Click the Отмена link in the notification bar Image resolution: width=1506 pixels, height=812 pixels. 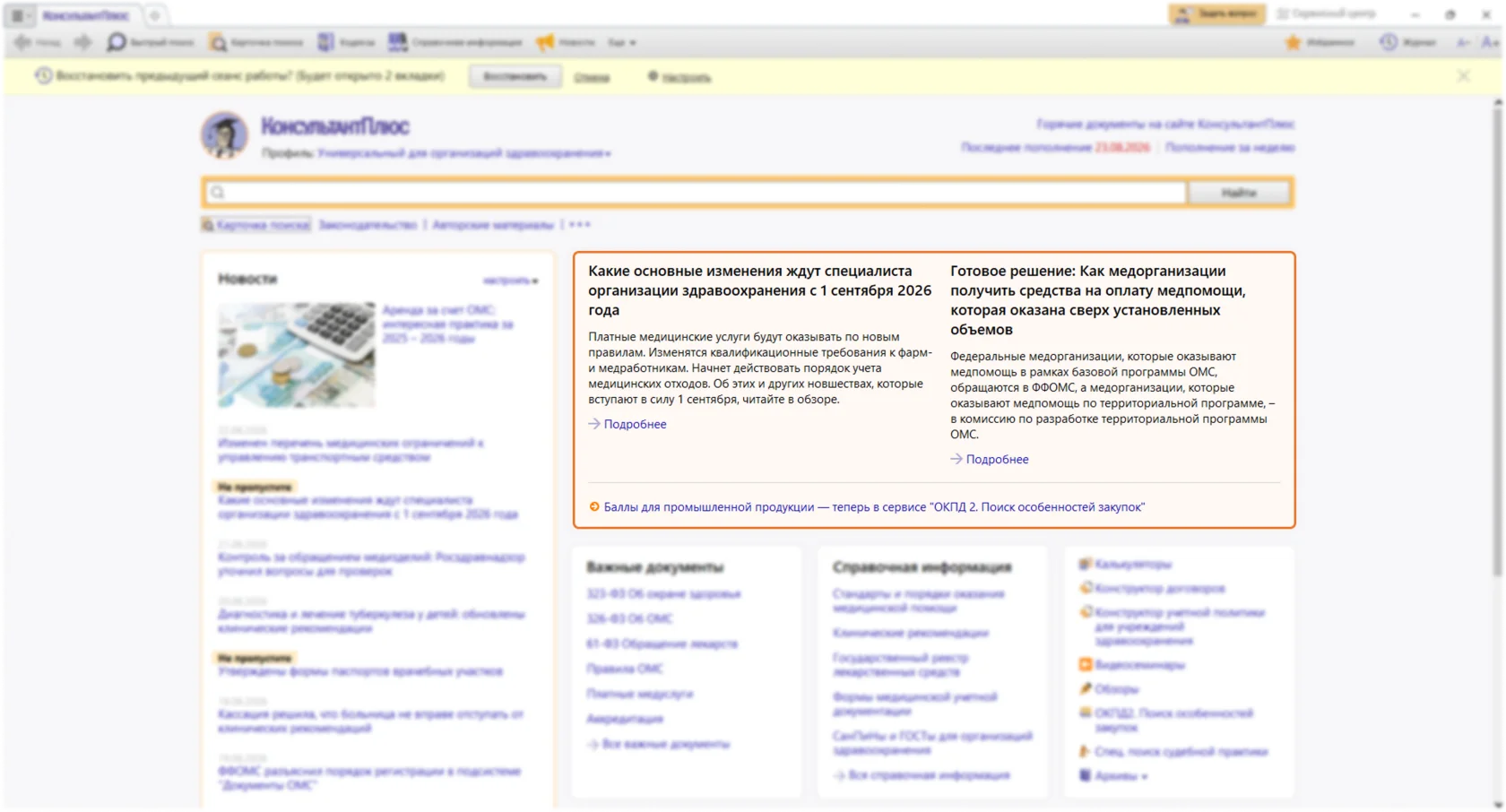tap(592, 77)
